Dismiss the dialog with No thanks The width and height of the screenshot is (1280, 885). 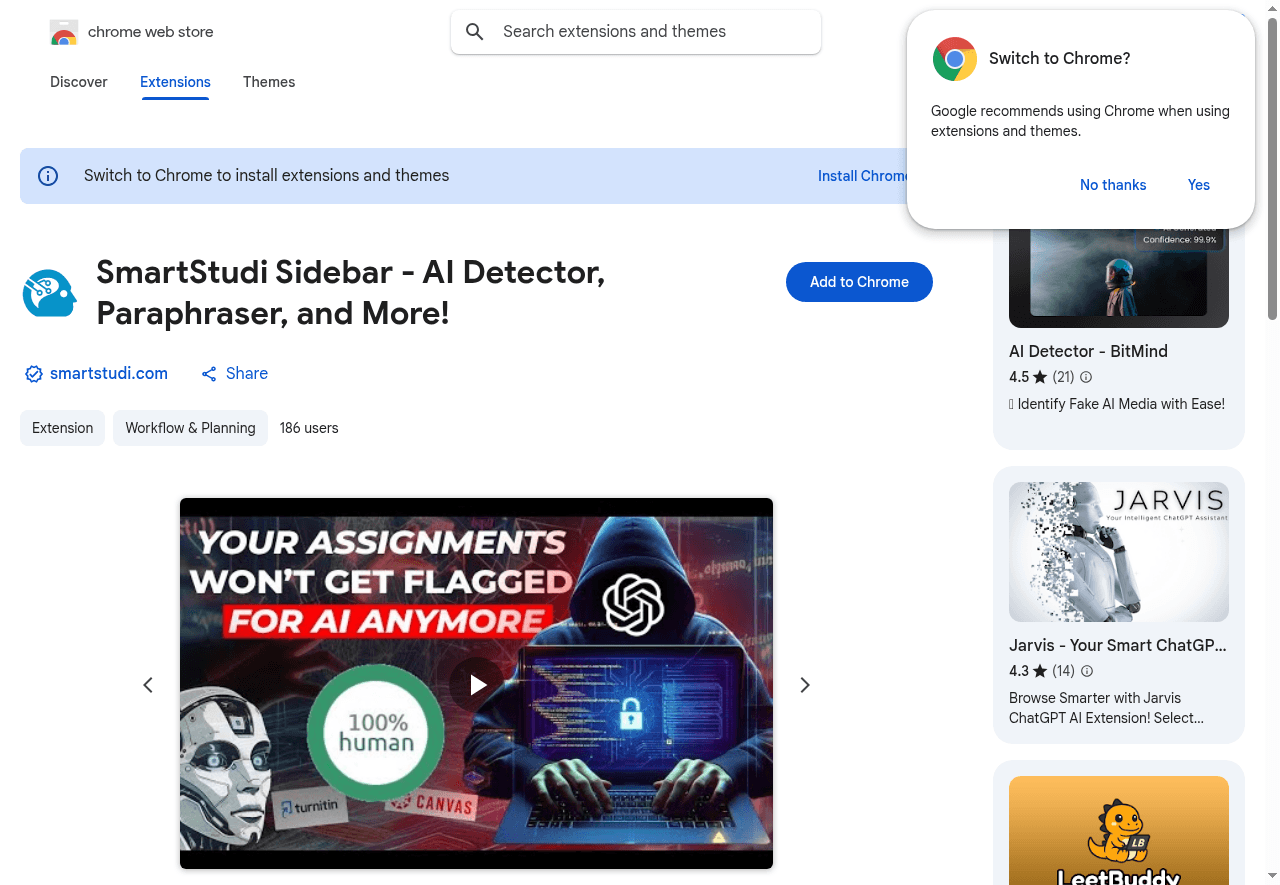(x=1113, y=185)
